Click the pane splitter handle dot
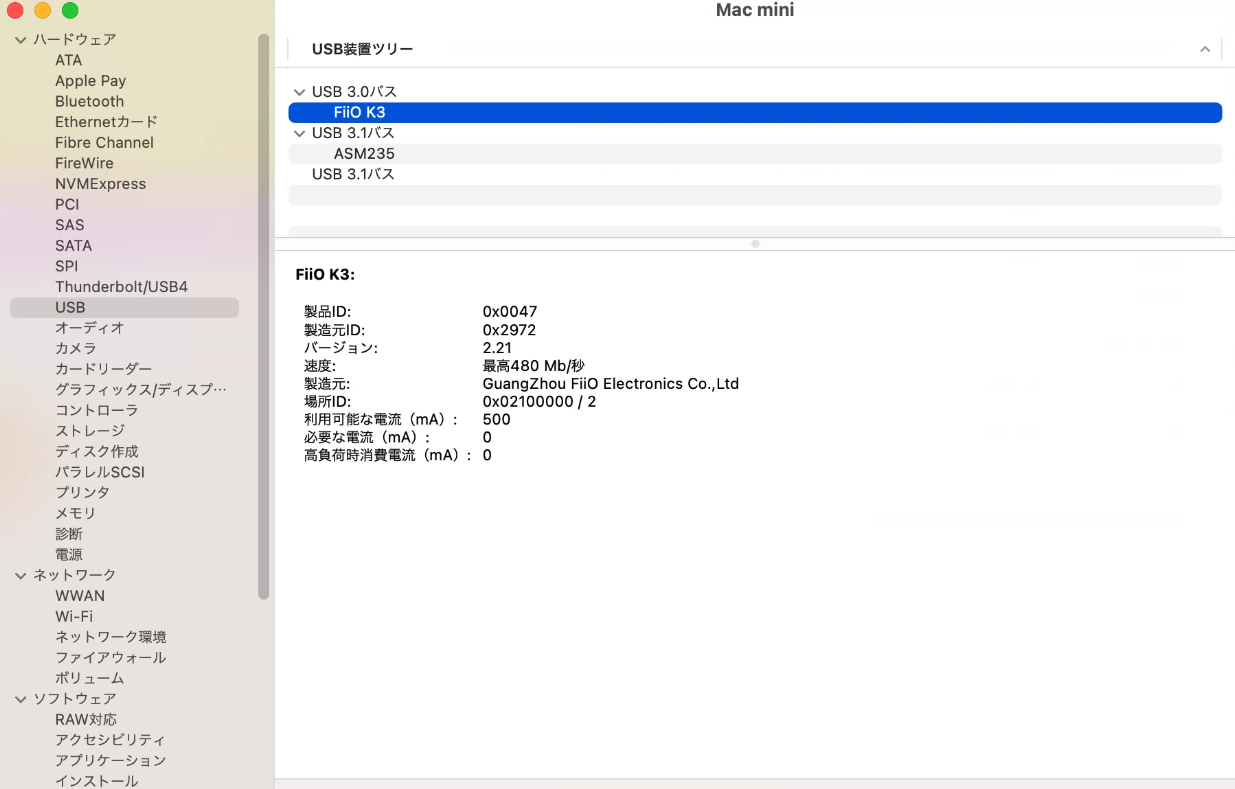 pyautogui.click(x=755, y=243)
